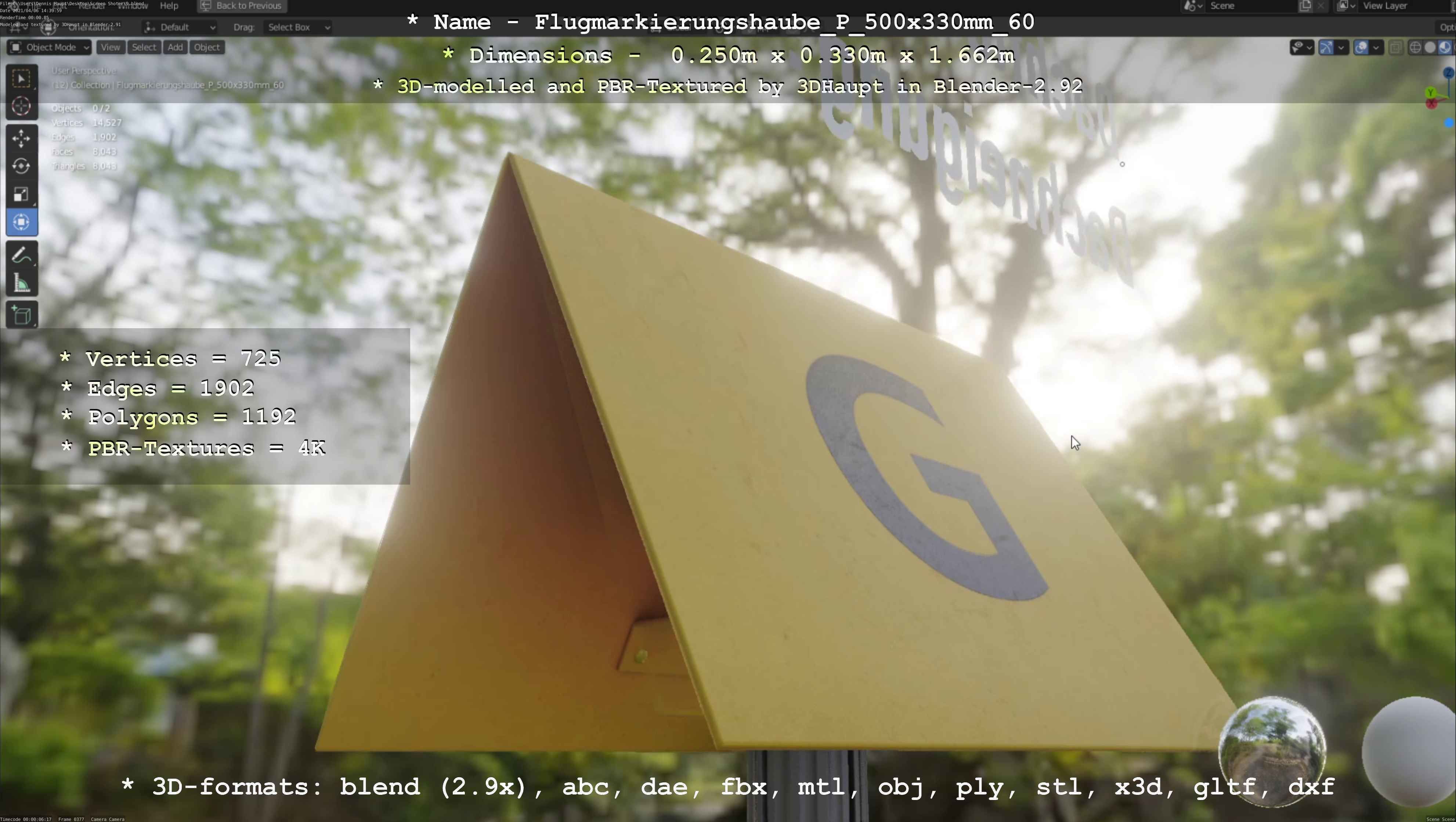Screen dimensions: 1456x822
Task: Activate the 3D Cursor tool
Action: point(21,106)
